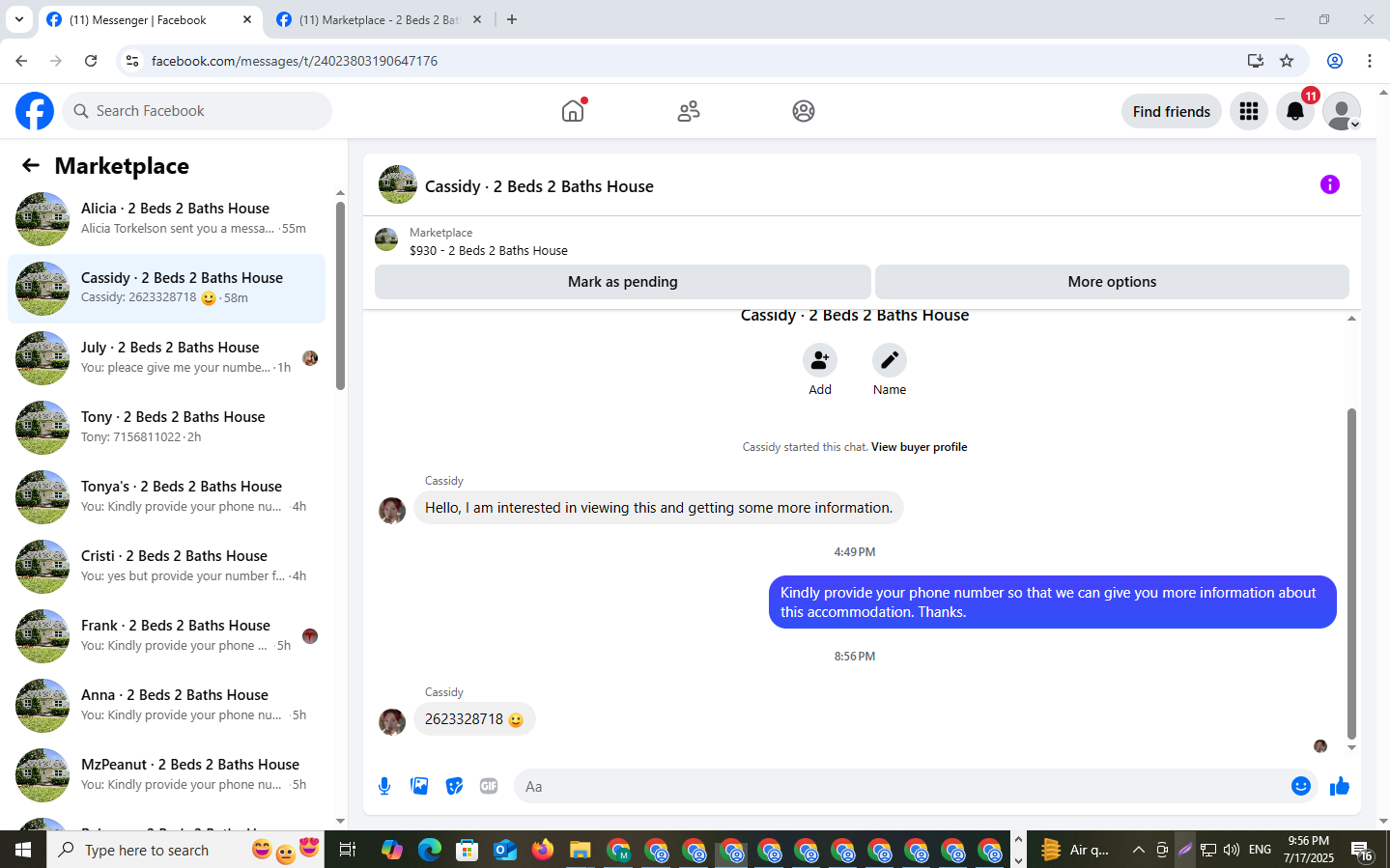The image size is (1390, 868).
Task: Open the account profile menu
Action: (1342, 111)
